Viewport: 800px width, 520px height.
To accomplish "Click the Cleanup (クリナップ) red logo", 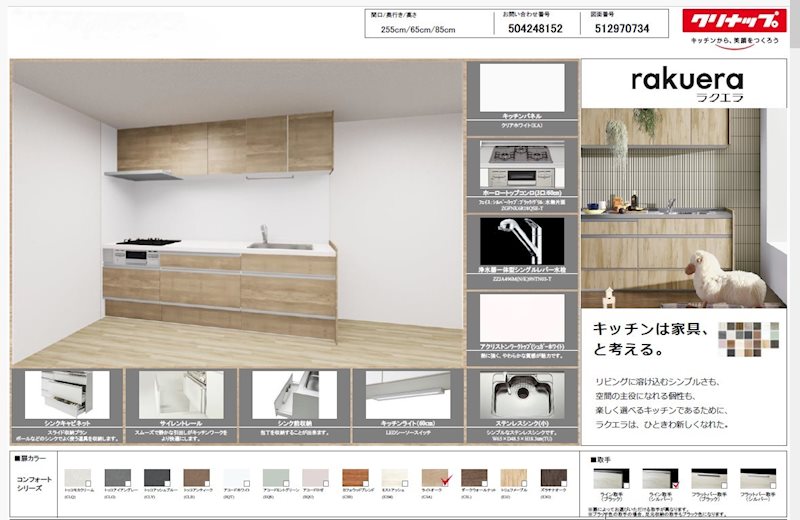I will pos(734,20).
